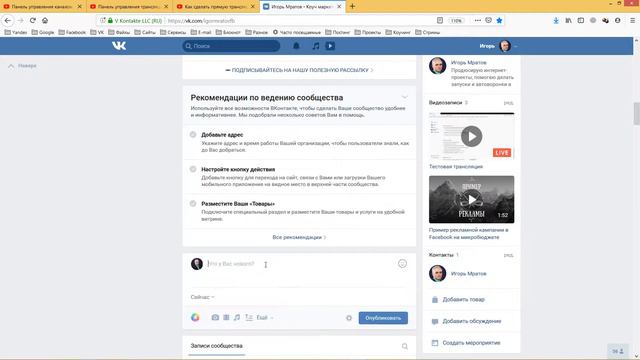
Task: Edit Видеозаписи section via 'ред.'
Action: tap(508, 103)
